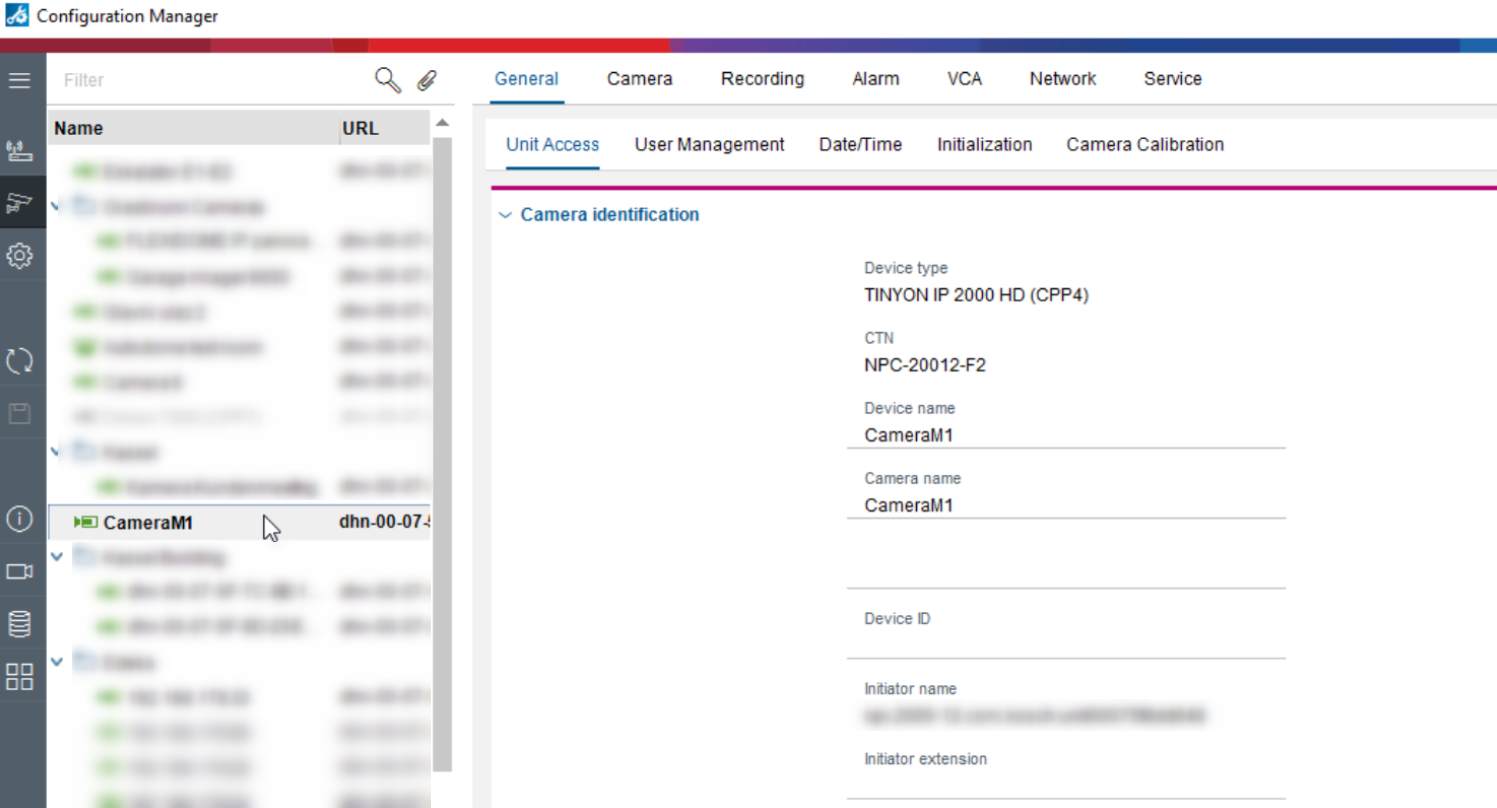Select CameraM1 in the device tree
1497x808 pixels.
pos(148,523)
